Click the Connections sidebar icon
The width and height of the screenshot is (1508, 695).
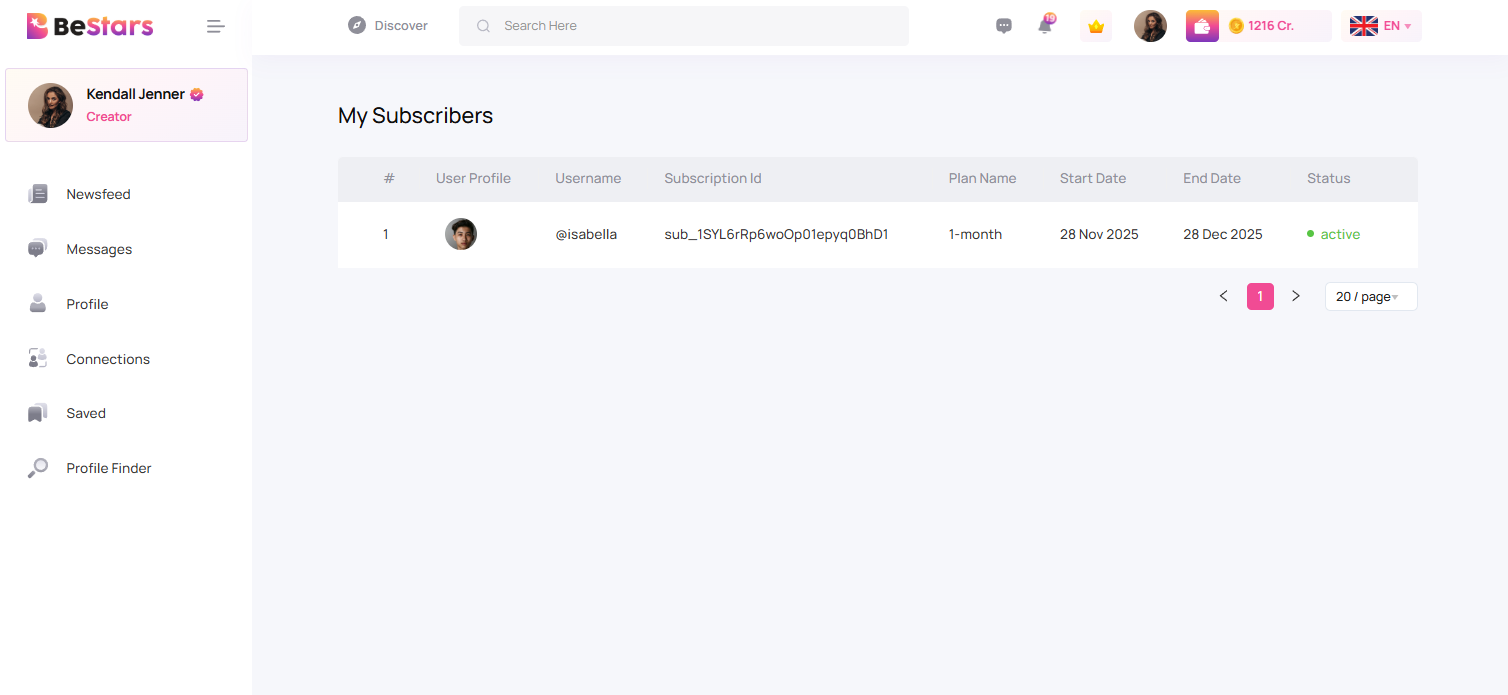(x=37, y=358)
